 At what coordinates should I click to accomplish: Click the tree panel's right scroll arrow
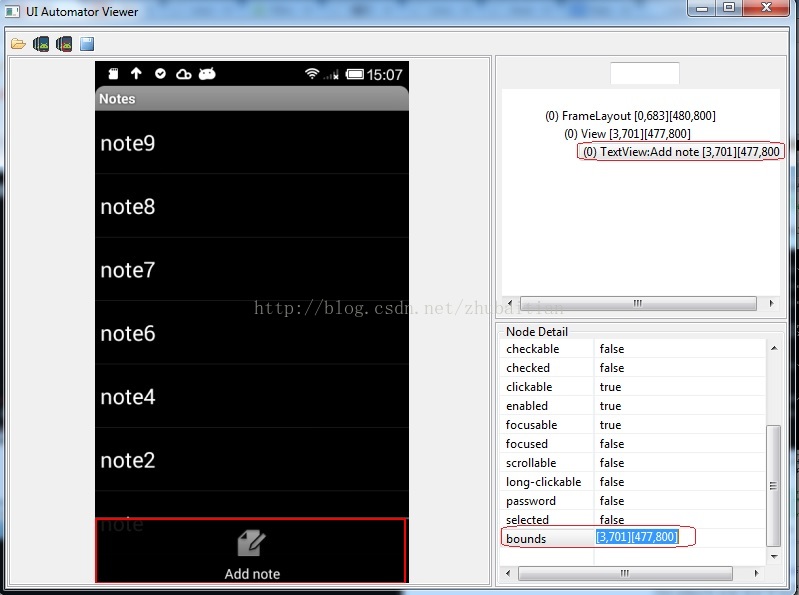771,303
